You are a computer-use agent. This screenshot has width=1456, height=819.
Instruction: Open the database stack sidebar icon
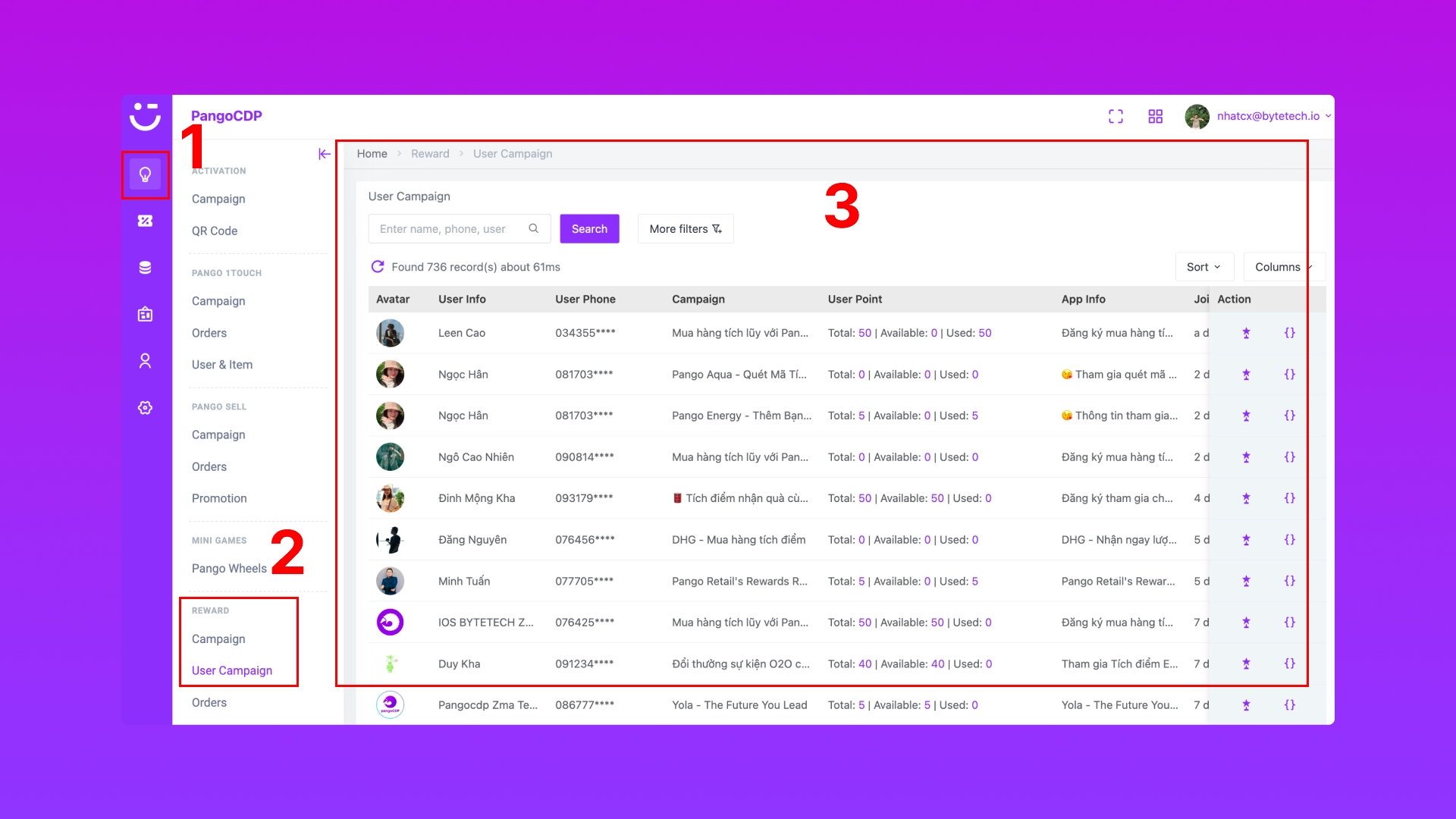pos(145,268)
